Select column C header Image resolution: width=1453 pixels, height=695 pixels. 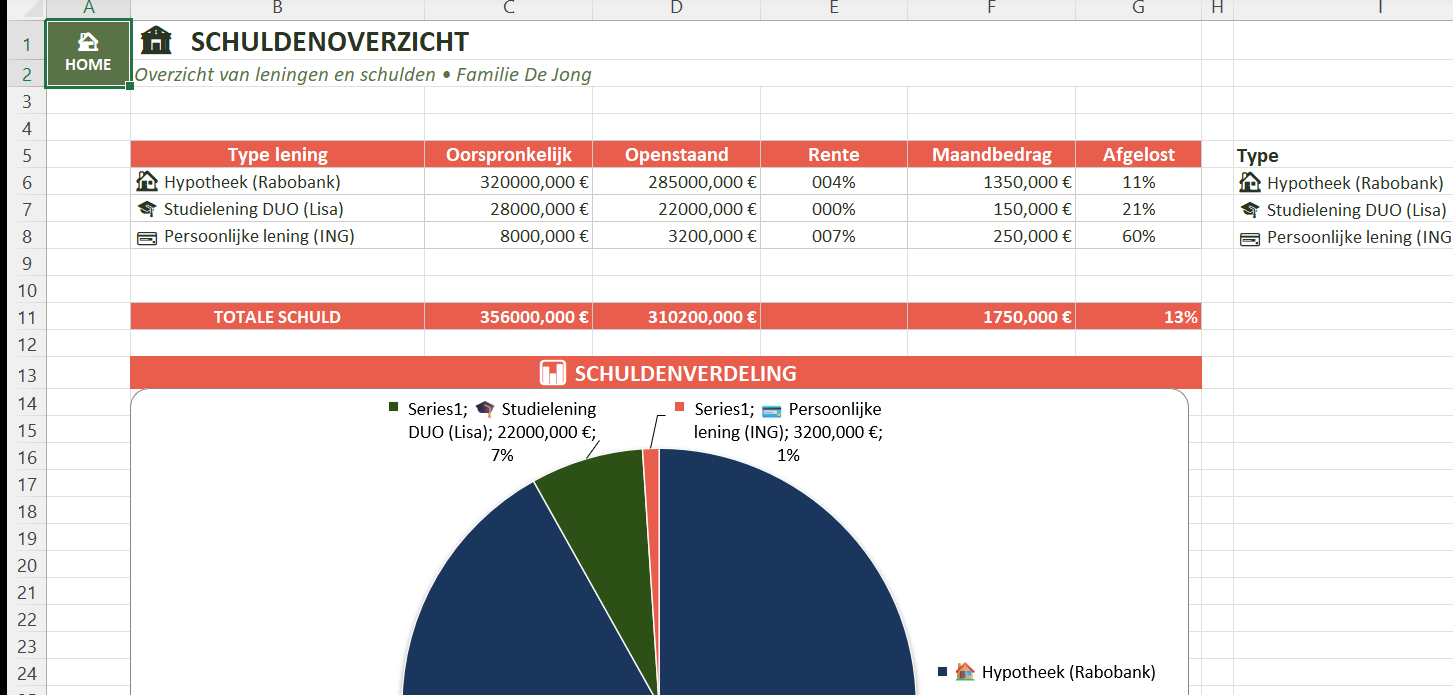point(508,9)
